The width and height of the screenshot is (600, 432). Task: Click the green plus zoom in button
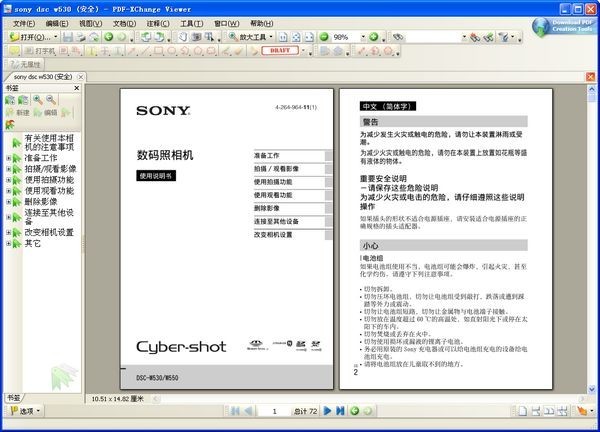pyautogui.click(x=374, y=37)
